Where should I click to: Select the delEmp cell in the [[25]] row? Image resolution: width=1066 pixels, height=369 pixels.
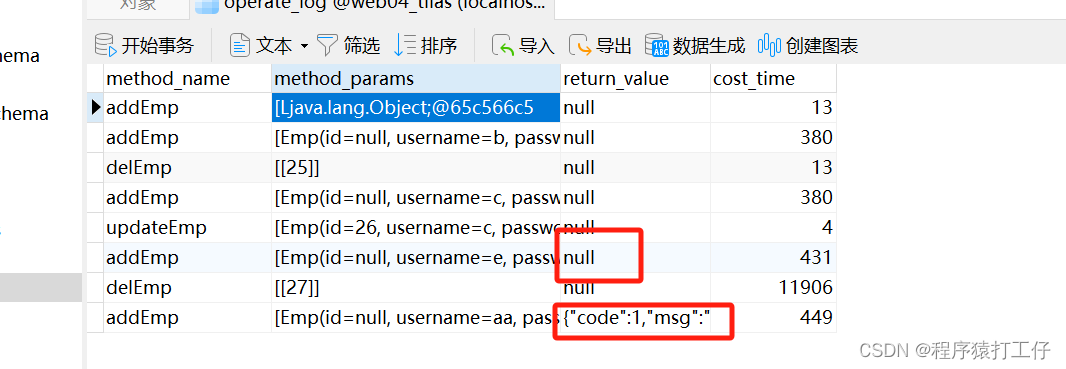pyautogui.click(x=187, y=168)
